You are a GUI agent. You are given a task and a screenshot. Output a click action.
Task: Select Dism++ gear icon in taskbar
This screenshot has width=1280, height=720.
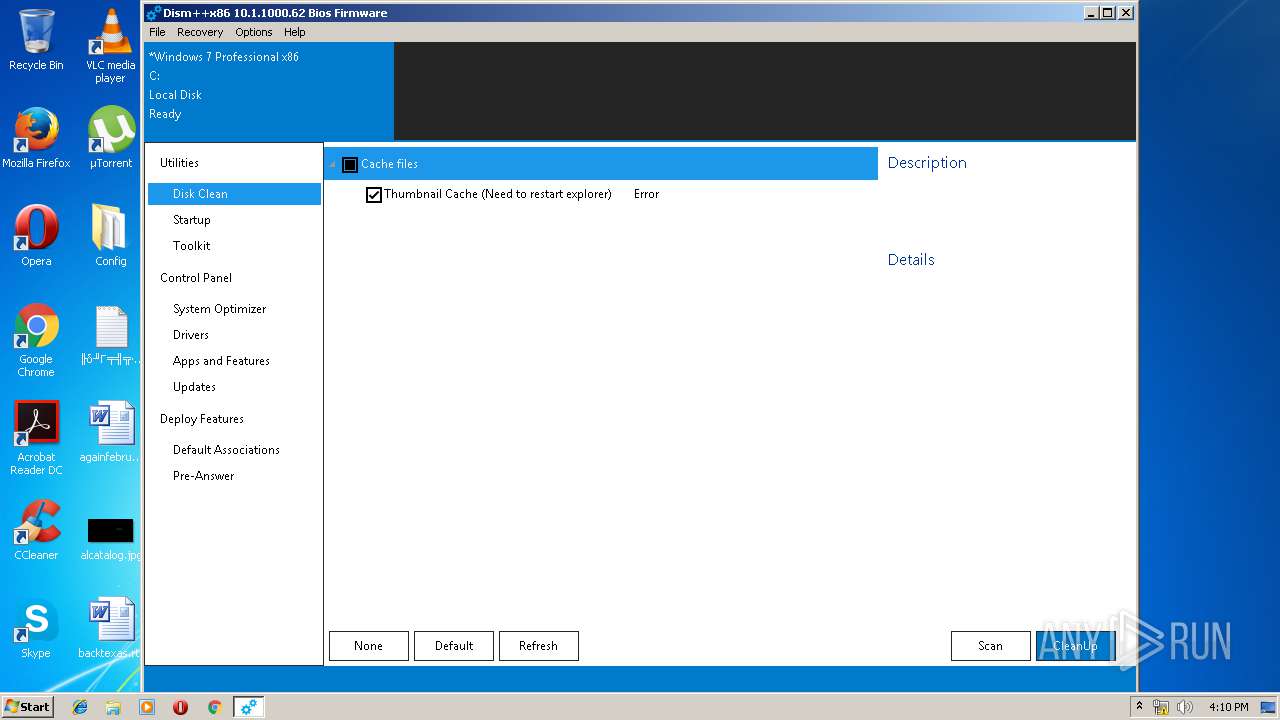click(248, 707)
